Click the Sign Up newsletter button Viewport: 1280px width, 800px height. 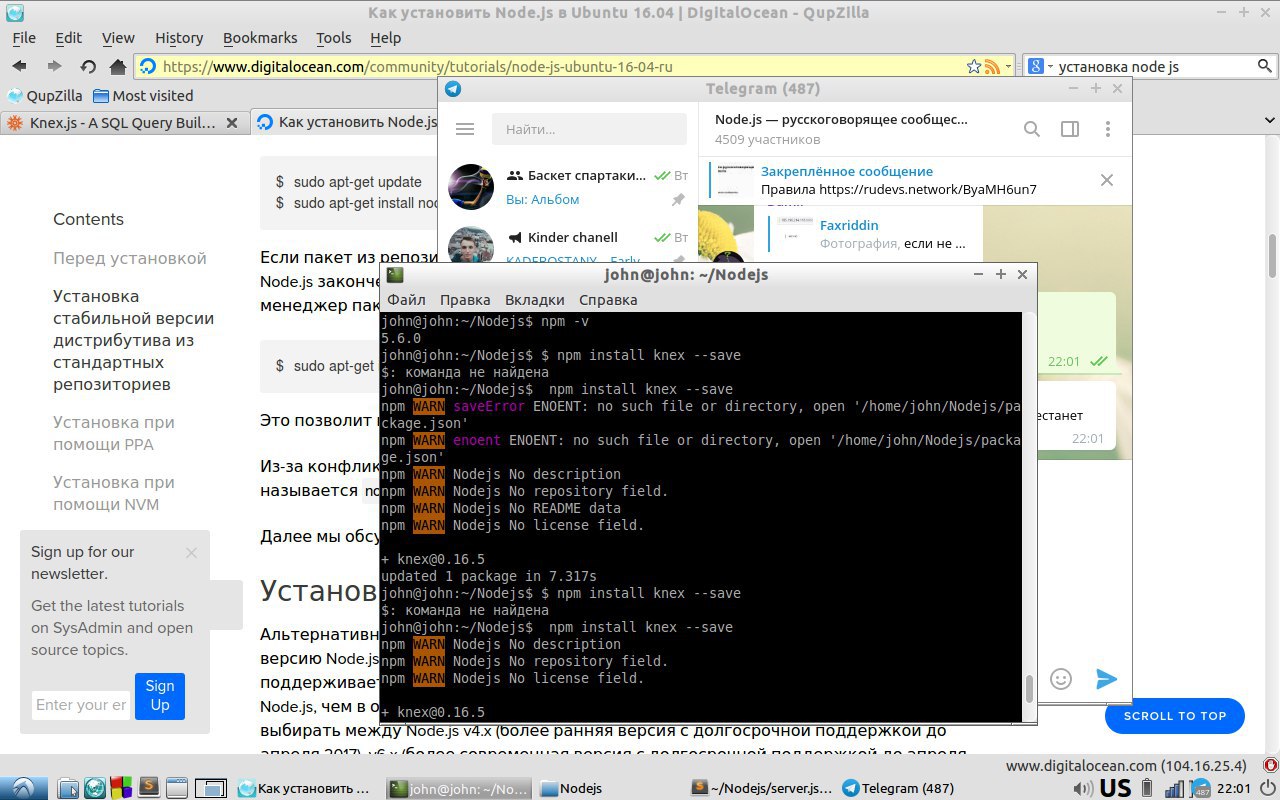(x=160, y=696)
